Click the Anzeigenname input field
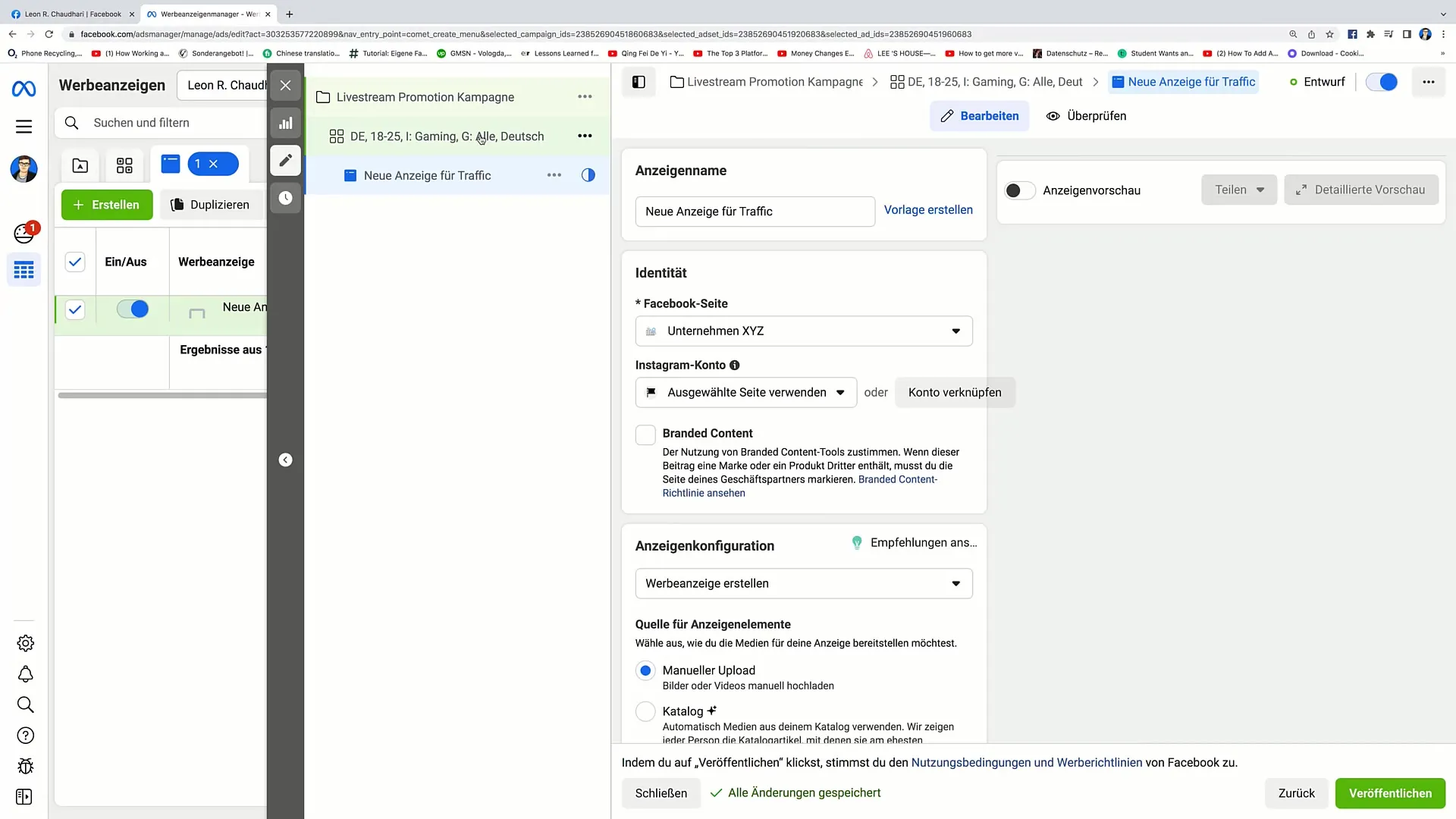 coord(754,211)
